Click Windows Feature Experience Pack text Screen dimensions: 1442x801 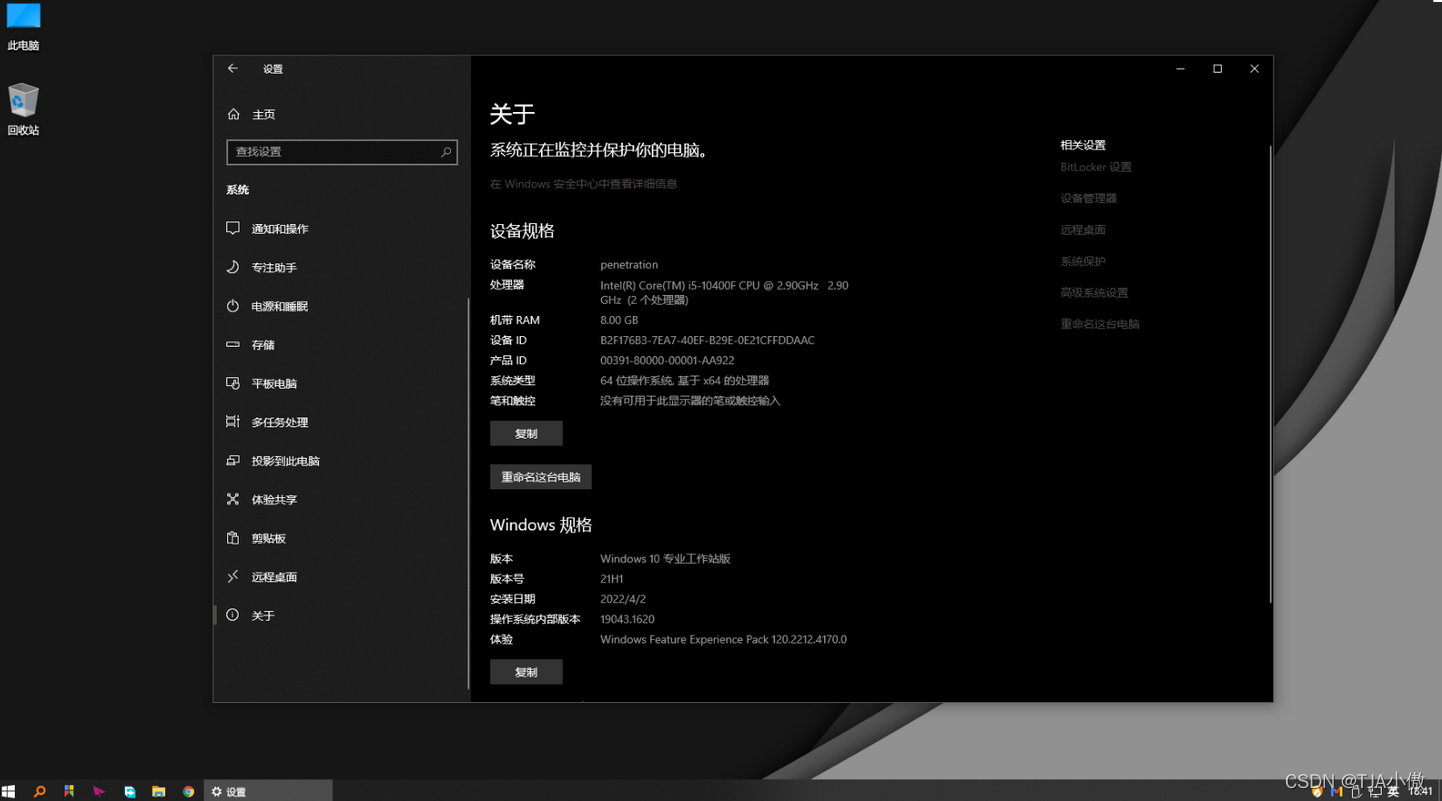tap(723, 639)
